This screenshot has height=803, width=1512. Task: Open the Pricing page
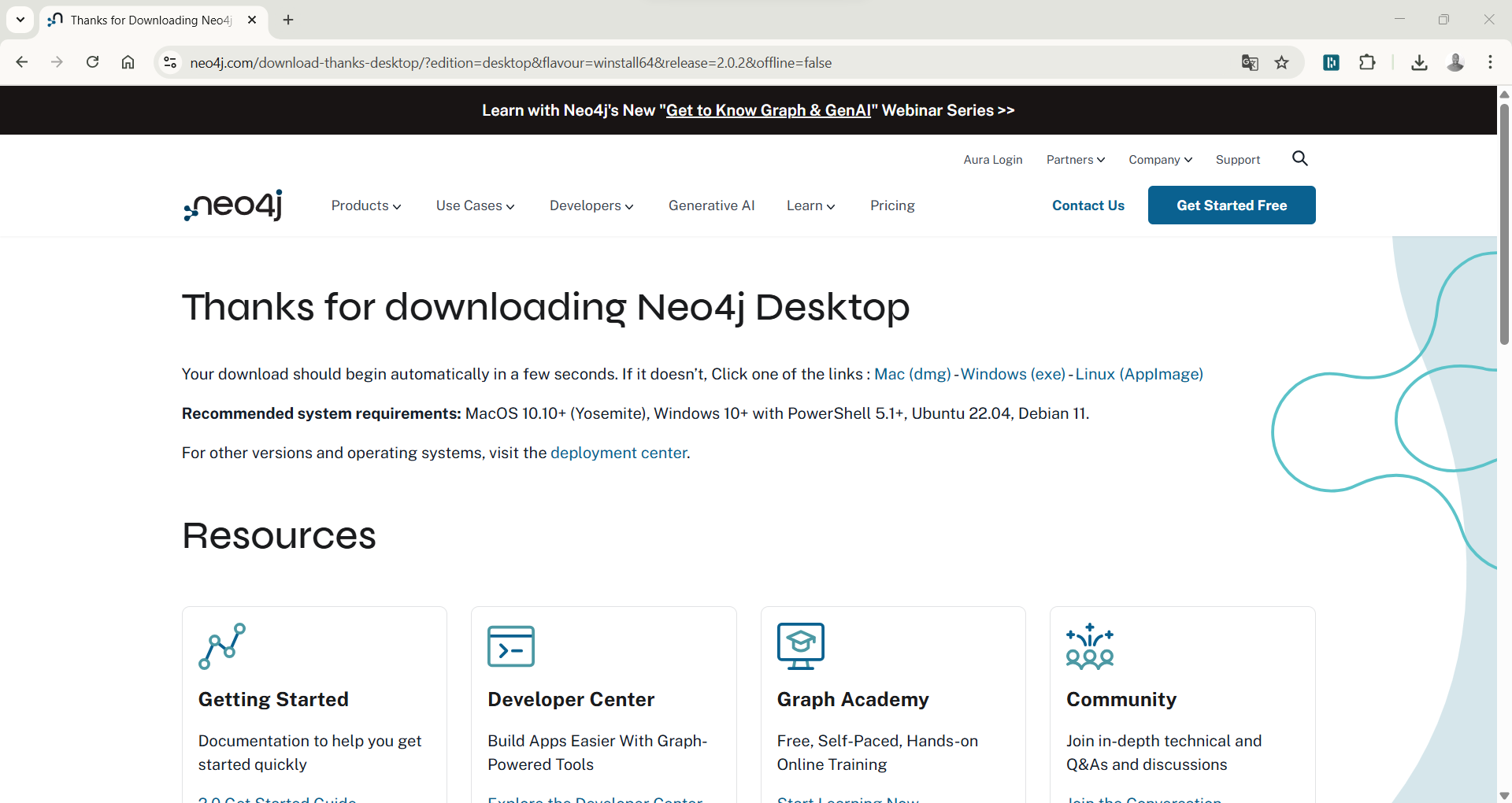(892, 205)
